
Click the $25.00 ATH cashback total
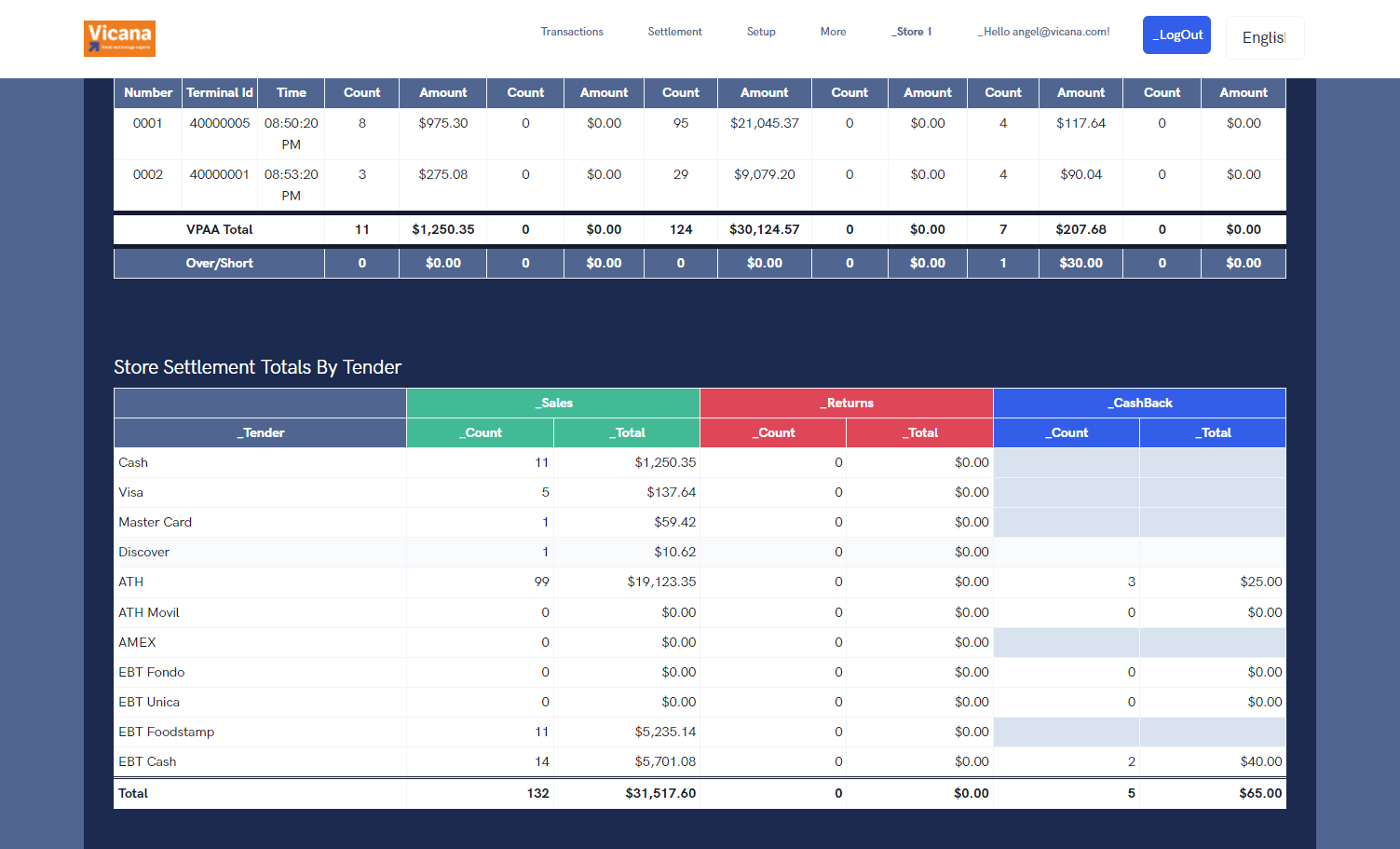pyautogui.click(x=1261, y=582)
